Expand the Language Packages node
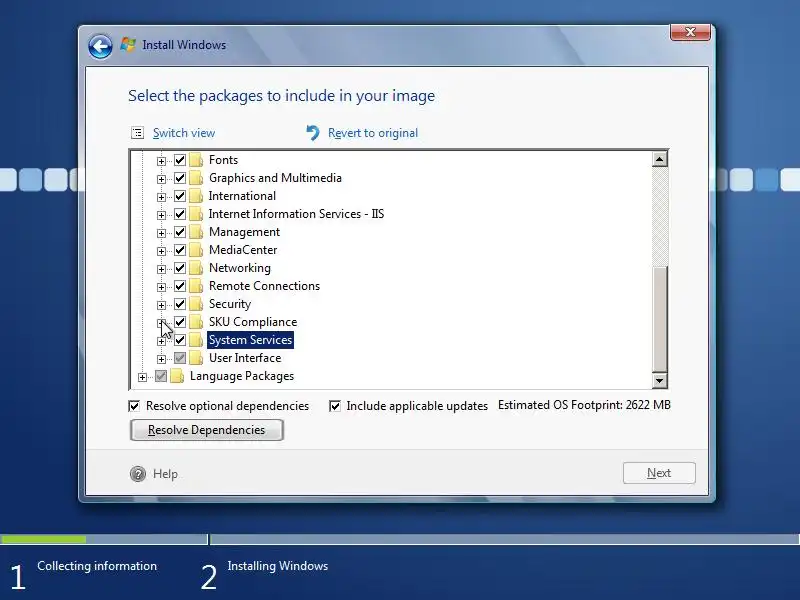This screenshot has width=800, height=600. tap(142, 377)
